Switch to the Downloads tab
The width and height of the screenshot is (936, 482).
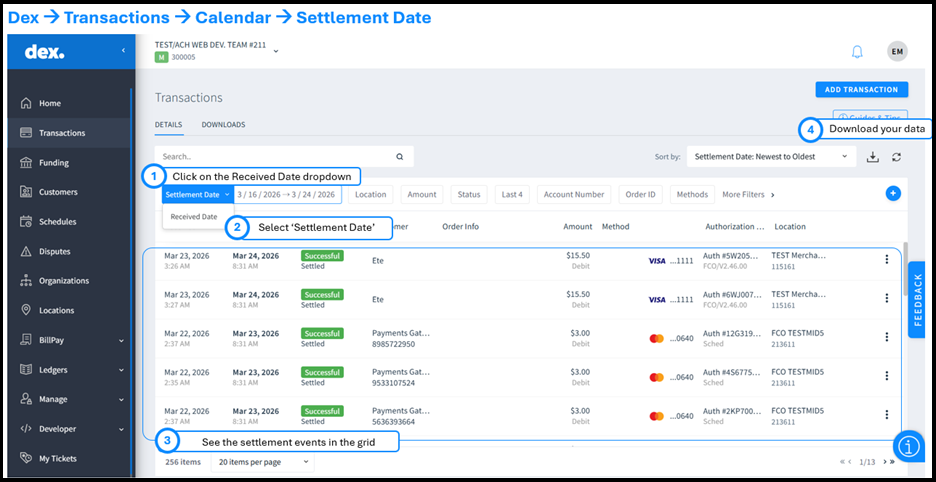point(223,125)
